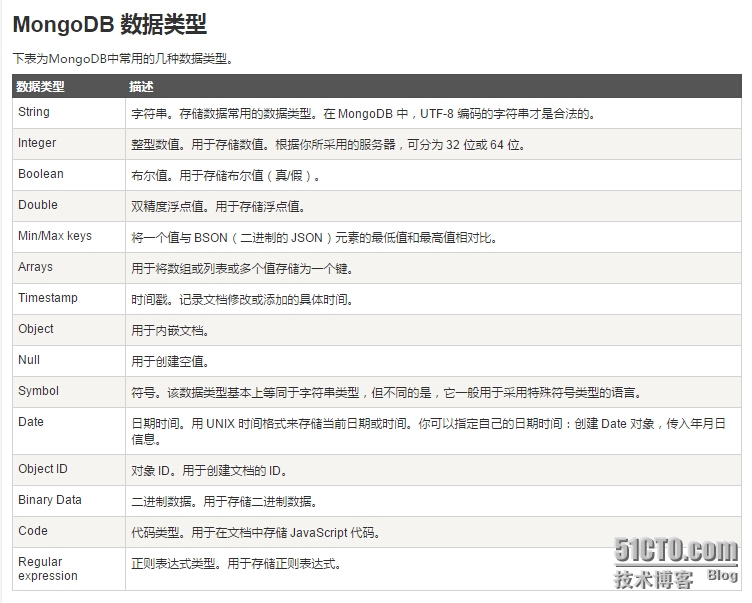The image size is (752, 603).
Task: Select the 'Regular expression' type cell
Action: click(x=69, y=569)
